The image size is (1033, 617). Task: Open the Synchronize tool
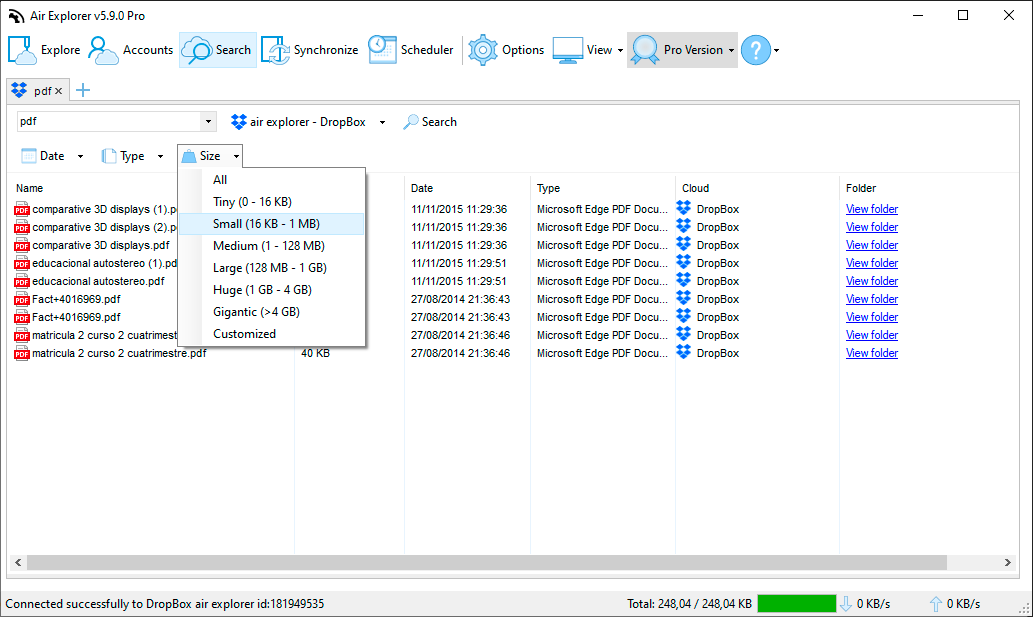(310, 50)
